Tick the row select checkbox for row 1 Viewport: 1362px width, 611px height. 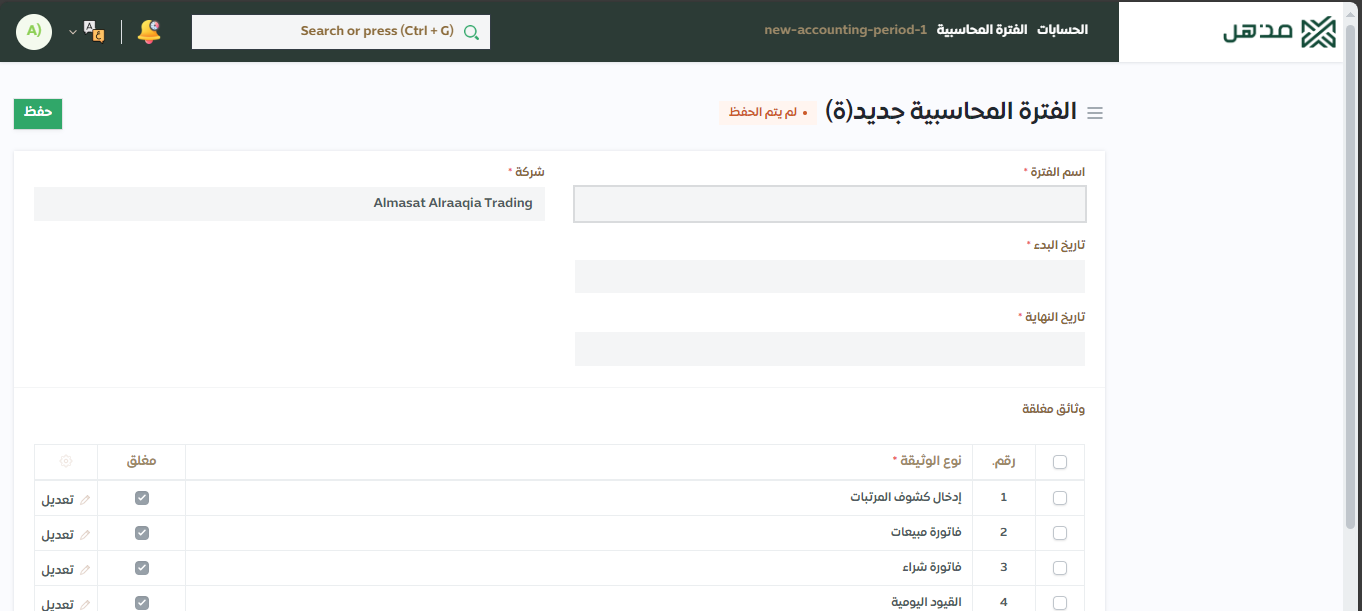tap(1060, 498)
